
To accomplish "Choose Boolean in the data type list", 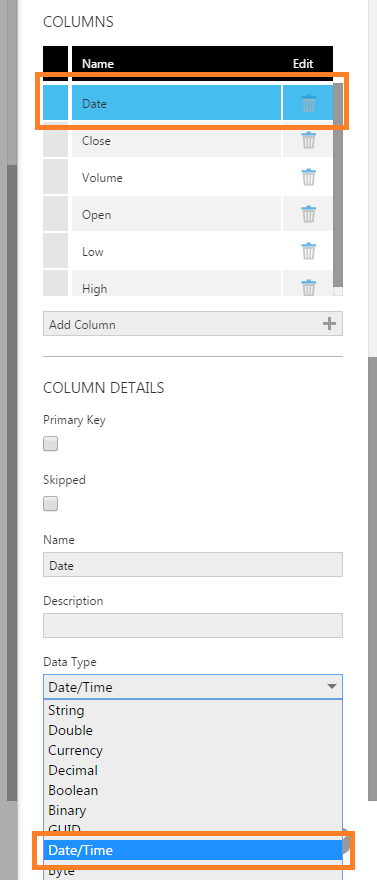I will (192, 790).
